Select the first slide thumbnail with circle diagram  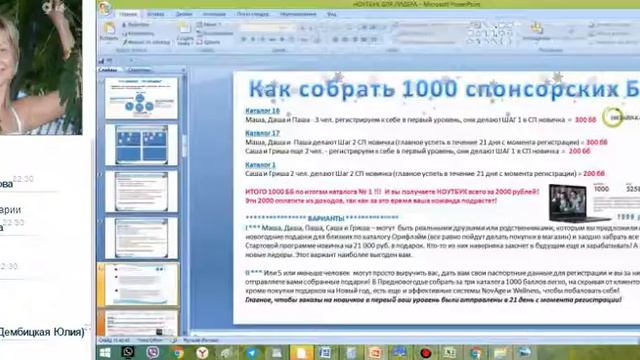141,98
